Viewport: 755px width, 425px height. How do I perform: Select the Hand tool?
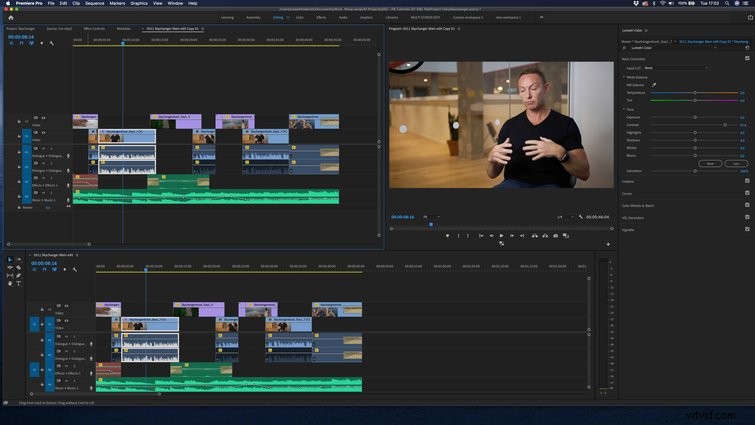coord(10,283)
